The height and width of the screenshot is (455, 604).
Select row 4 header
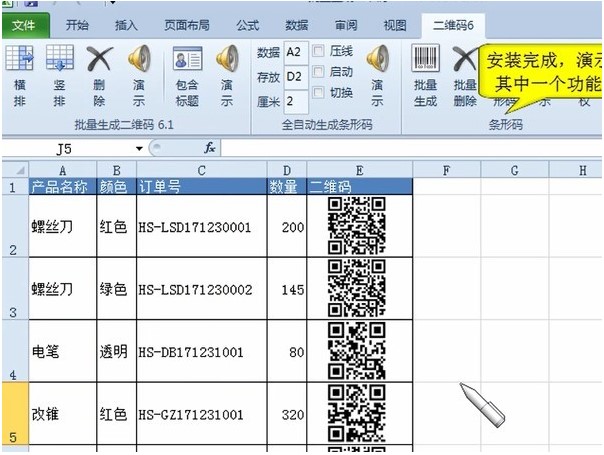pos(15,351)
